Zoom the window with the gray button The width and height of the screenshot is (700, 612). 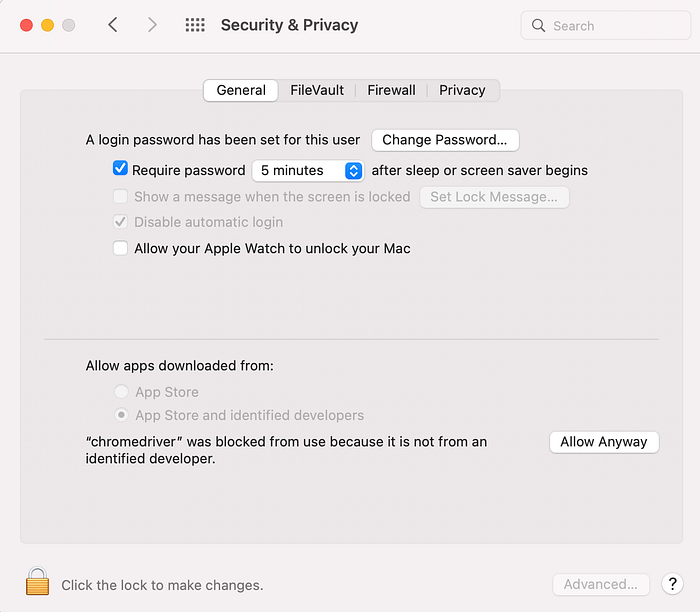coord(68,25)
